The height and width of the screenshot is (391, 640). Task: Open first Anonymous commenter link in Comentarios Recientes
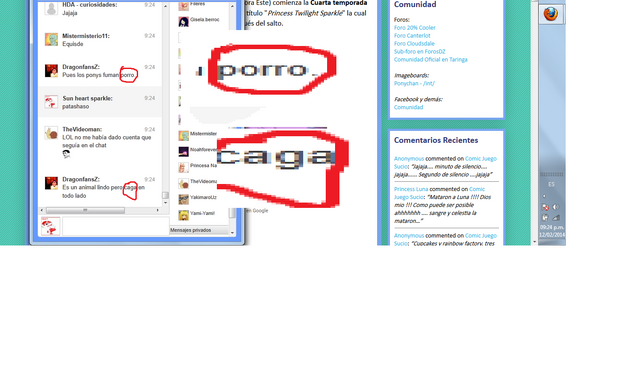(x=409, y=158)
